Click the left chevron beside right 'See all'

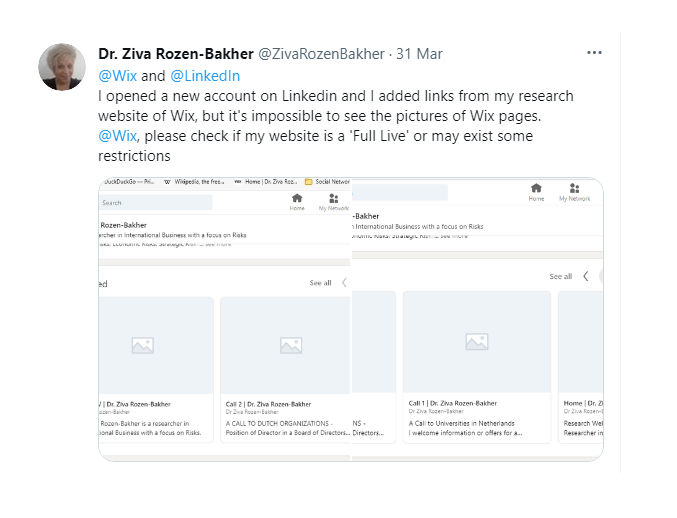(x=586, y=276)
